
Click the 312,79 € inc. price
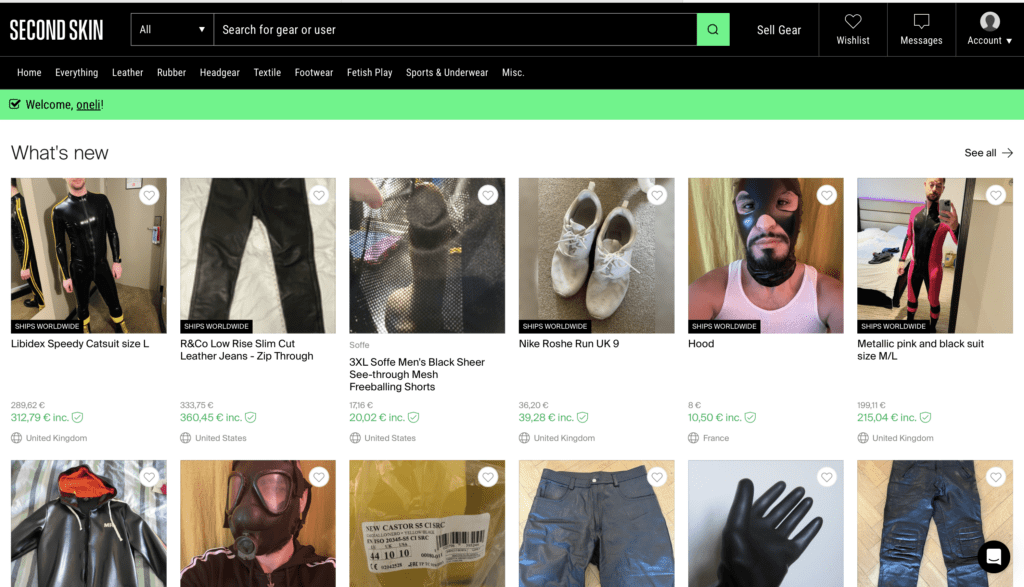[x=40, y=417]
